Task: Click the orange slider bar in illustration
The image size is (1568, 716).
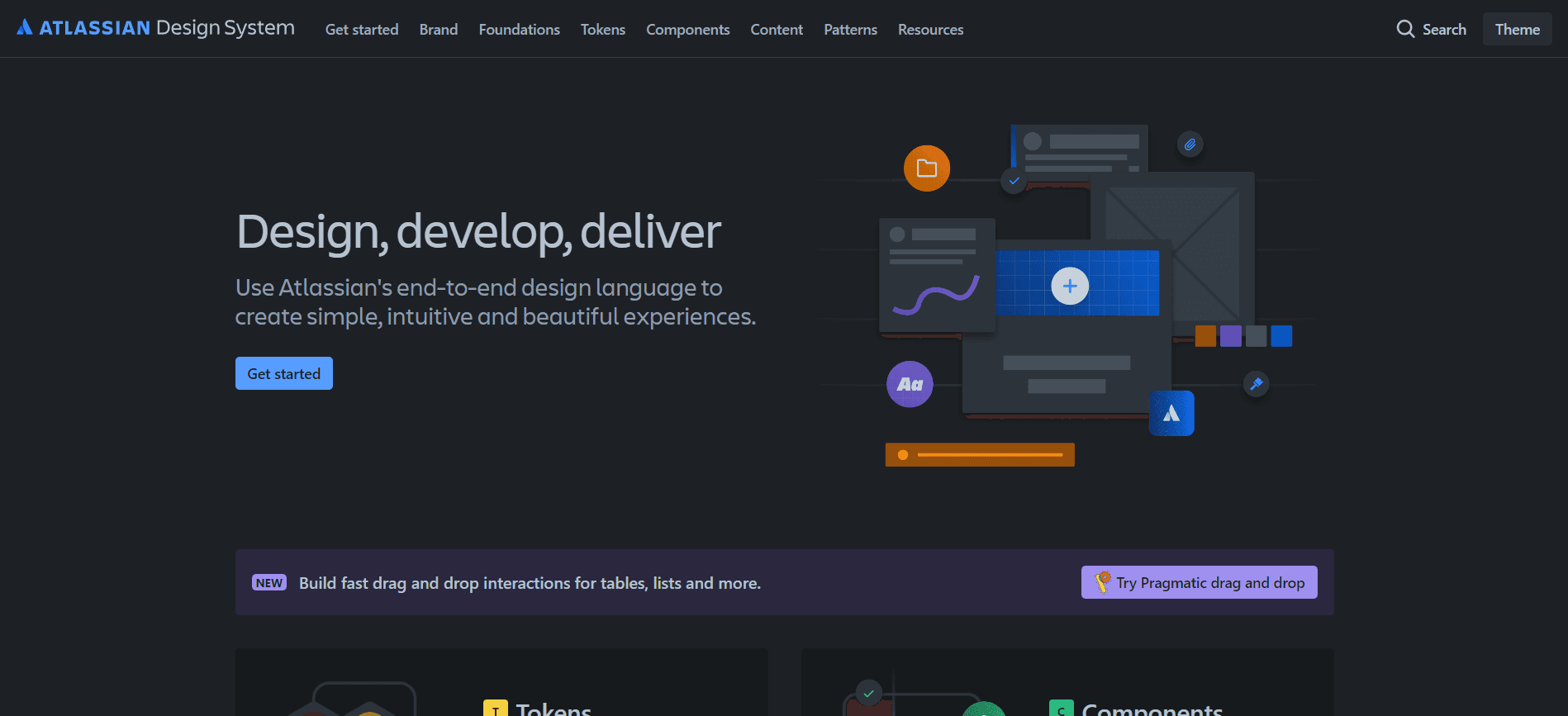Action: click(x=980, y=455)
